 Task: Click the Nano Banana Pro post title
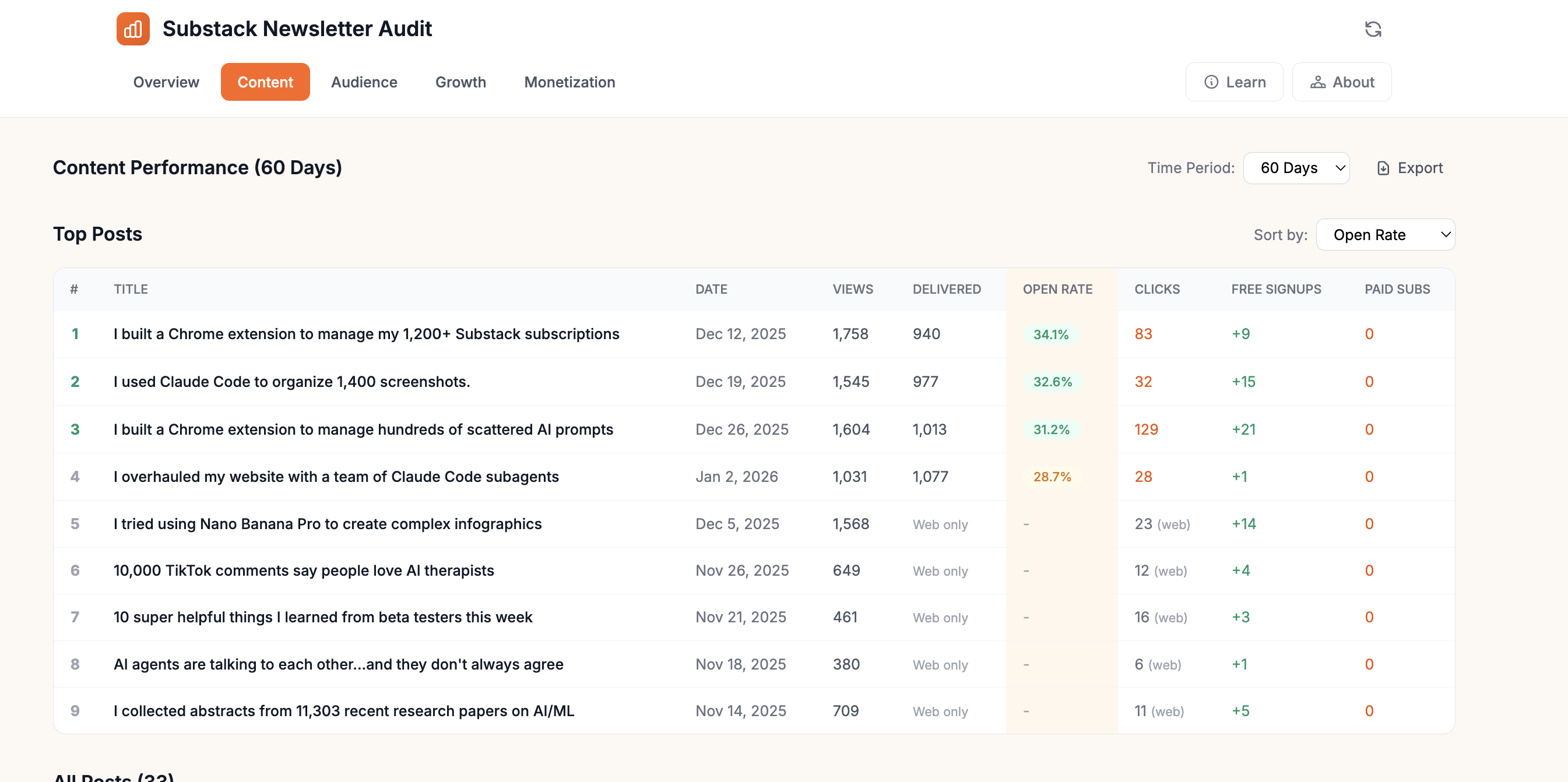(327, 523)
